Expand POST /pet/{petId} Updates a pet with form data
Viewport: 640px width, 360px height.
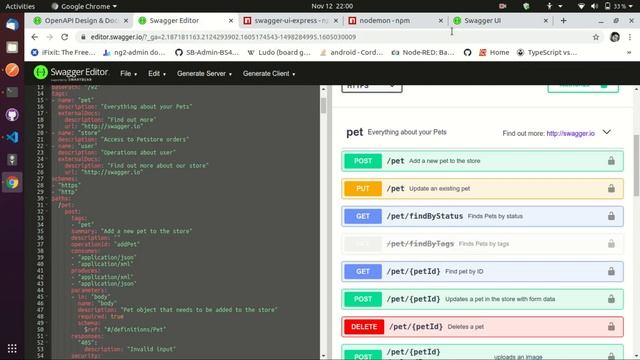tap(482, 299)
